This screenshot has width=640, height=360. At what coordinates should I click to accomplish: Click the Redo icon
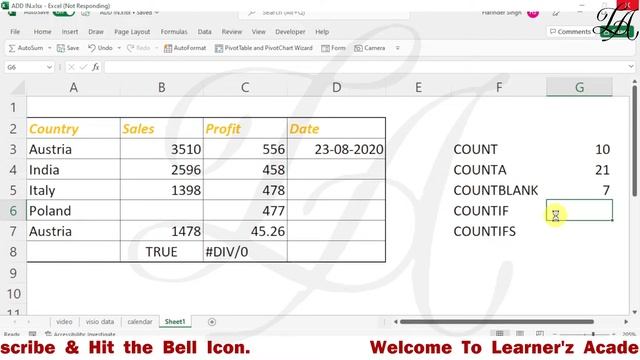coord(131,48)
